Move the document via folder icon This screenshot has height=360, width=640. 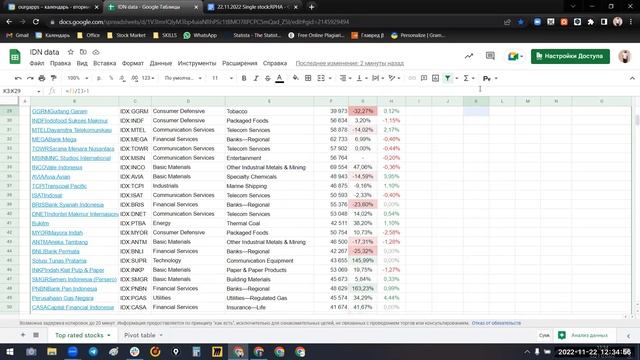point(83,52)
